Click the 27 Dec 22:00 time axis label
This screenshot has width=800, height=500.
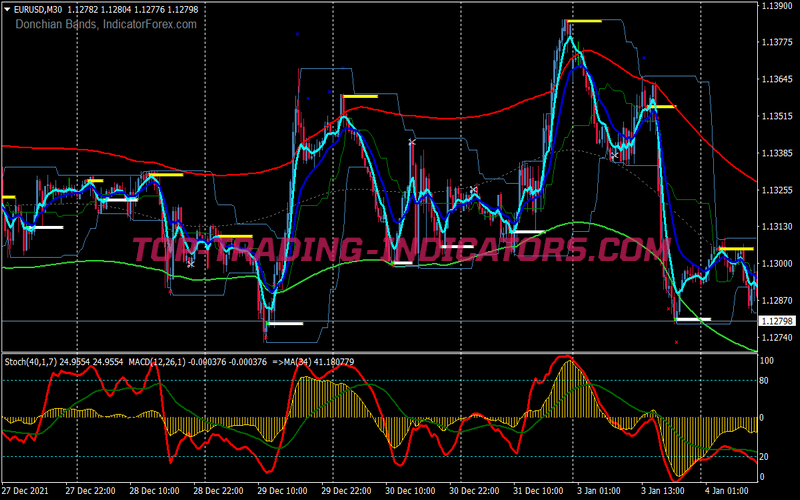[x=90, y=491]
